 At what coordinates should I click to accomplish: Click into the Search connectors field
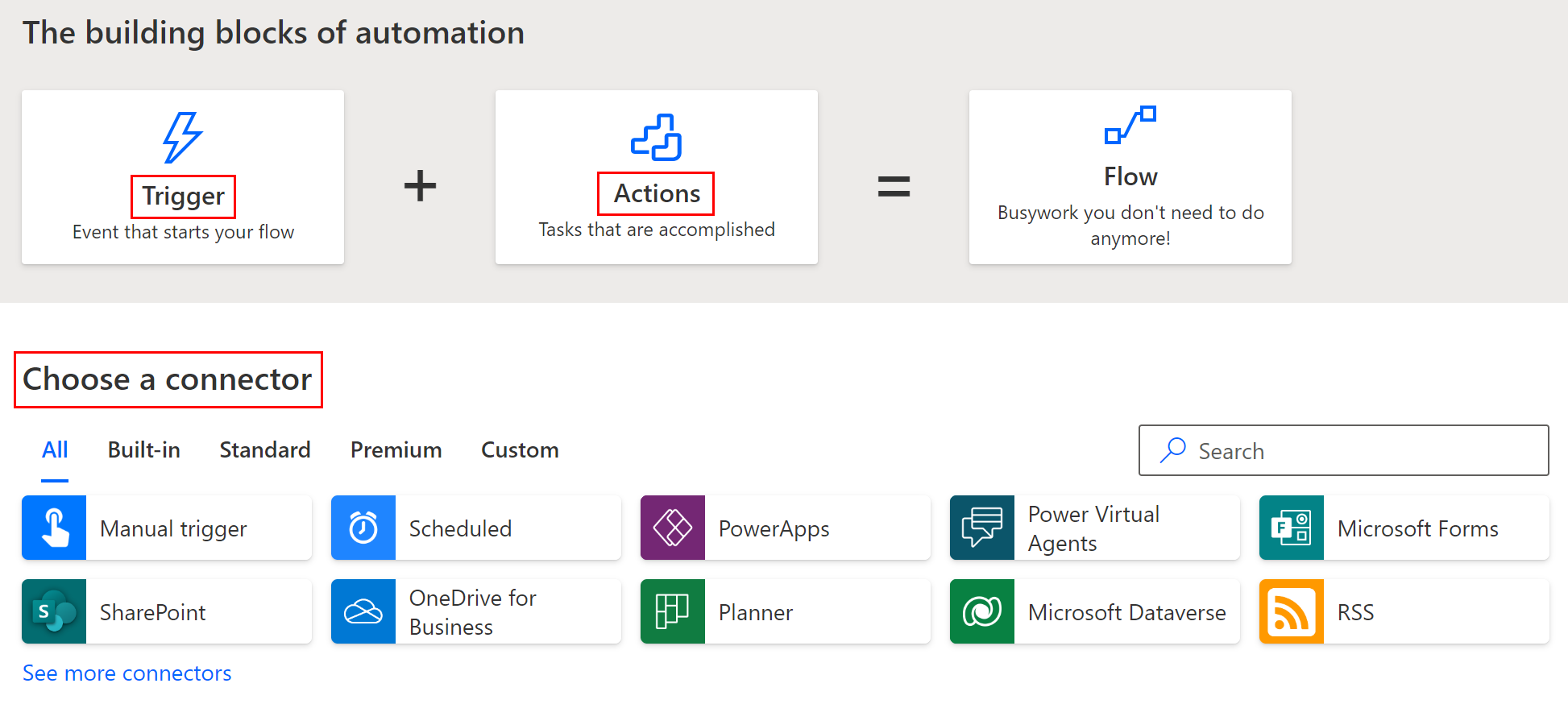point(1343,450)
